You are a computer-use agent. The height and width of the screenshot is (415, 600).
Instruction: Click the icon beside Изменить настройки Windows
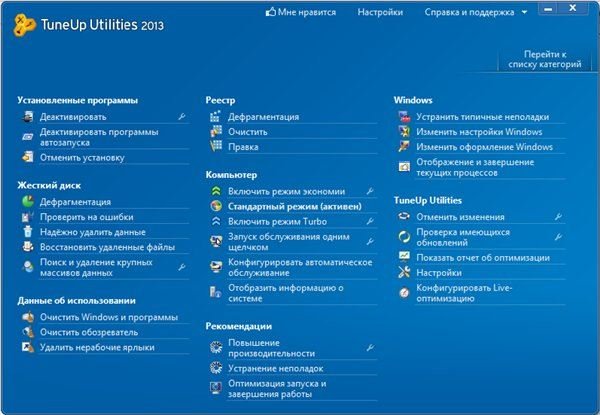404,132
